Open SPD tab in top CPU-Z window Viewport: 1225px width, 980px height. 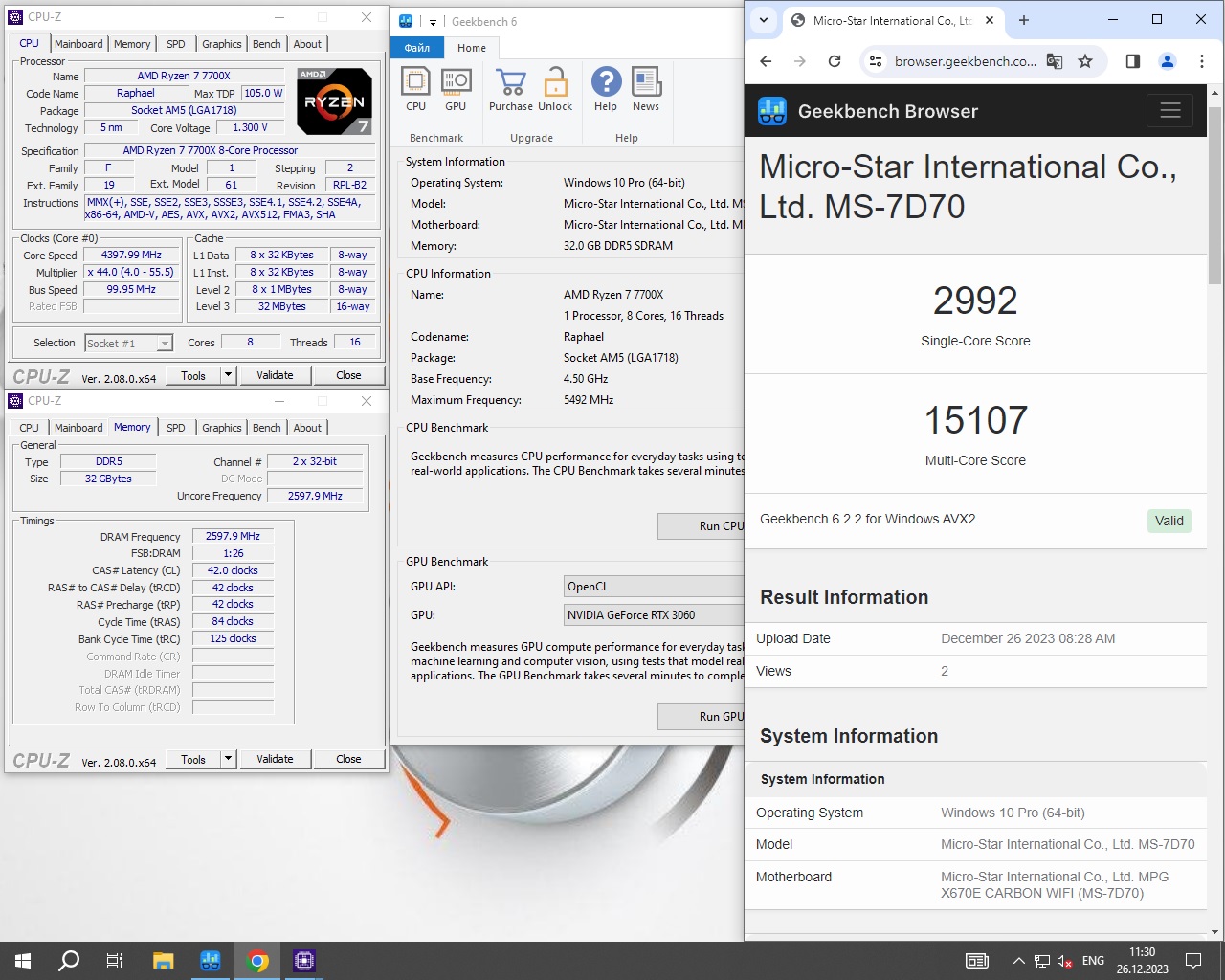tap(176, 44)
